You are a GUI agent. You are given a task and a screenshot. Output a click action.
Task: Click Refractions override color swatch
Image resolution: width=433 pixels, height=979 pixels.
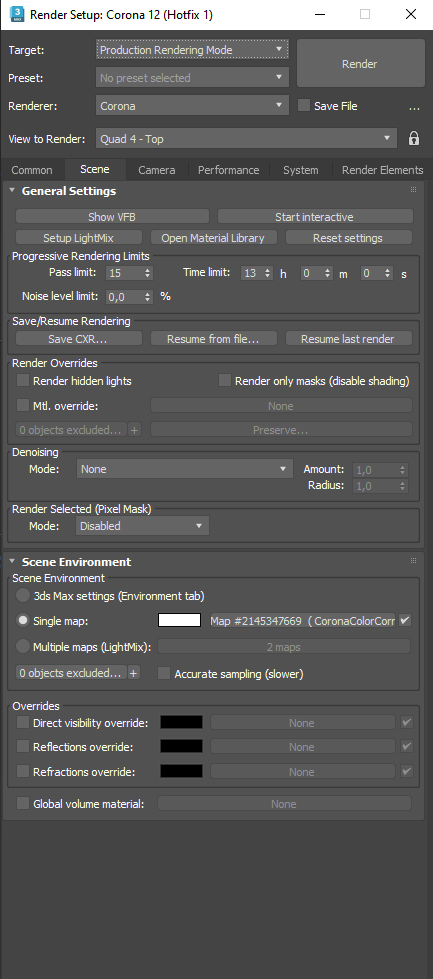pos(182,772)
